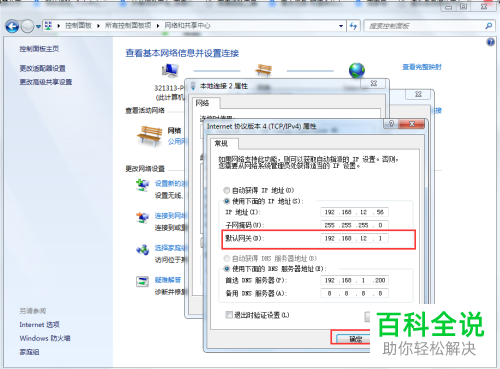Click the help button in TCP/IPv4 title bar
The height and width of the screenshot is (369, 500).
click(x=391, y=124)
